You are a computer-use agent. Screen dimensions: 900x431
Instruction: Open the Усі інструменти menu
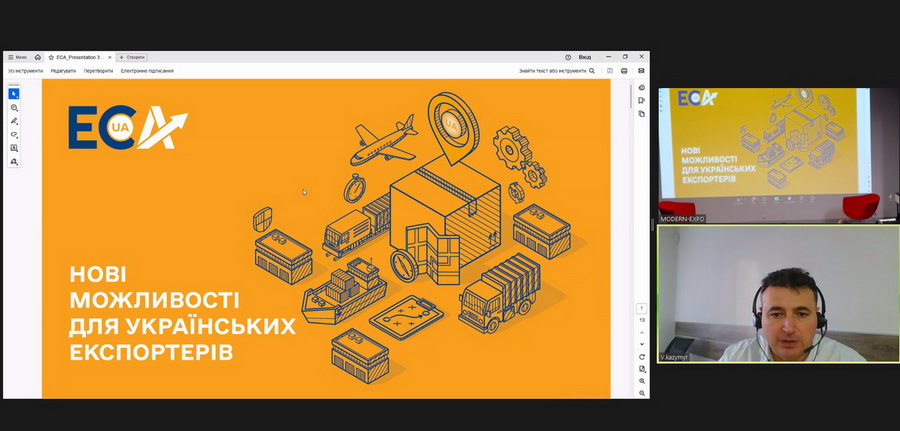[26, 71]
